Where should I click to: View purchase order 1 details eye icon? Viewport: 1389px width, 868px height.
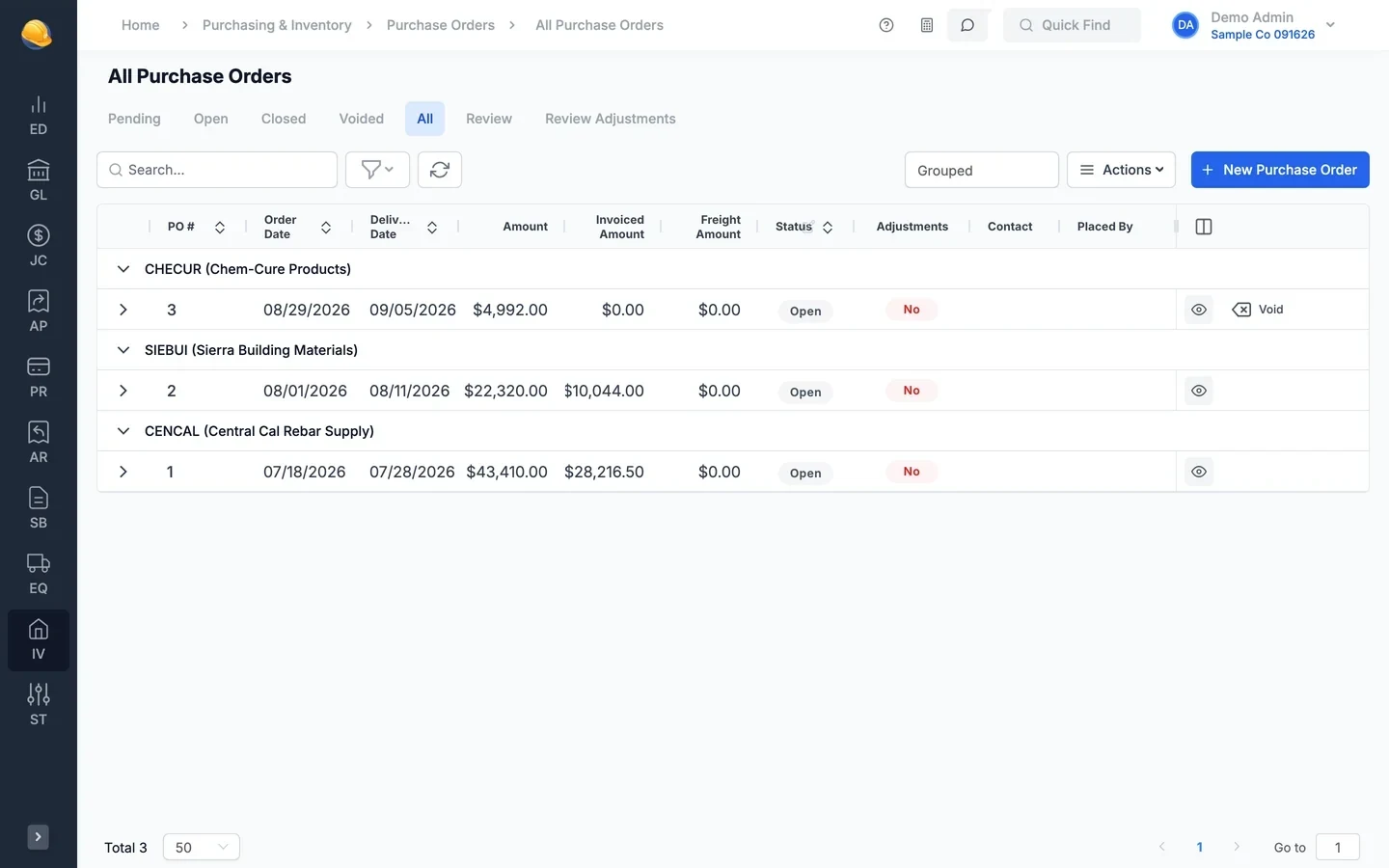click(1199, 472)
